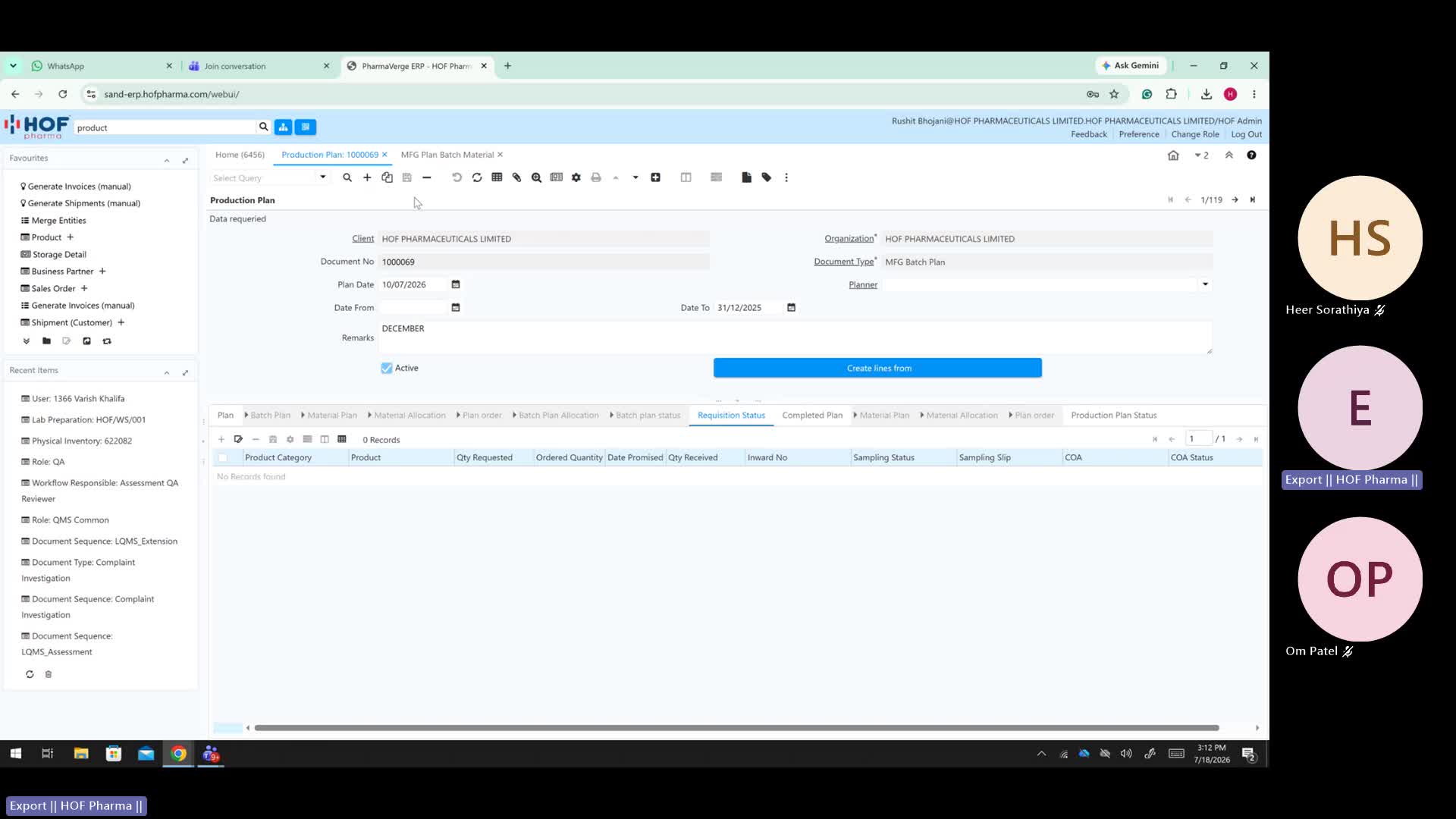Click the Report document icon in toolbar
Screen dimensions: 1456x819
click(746, 177)
